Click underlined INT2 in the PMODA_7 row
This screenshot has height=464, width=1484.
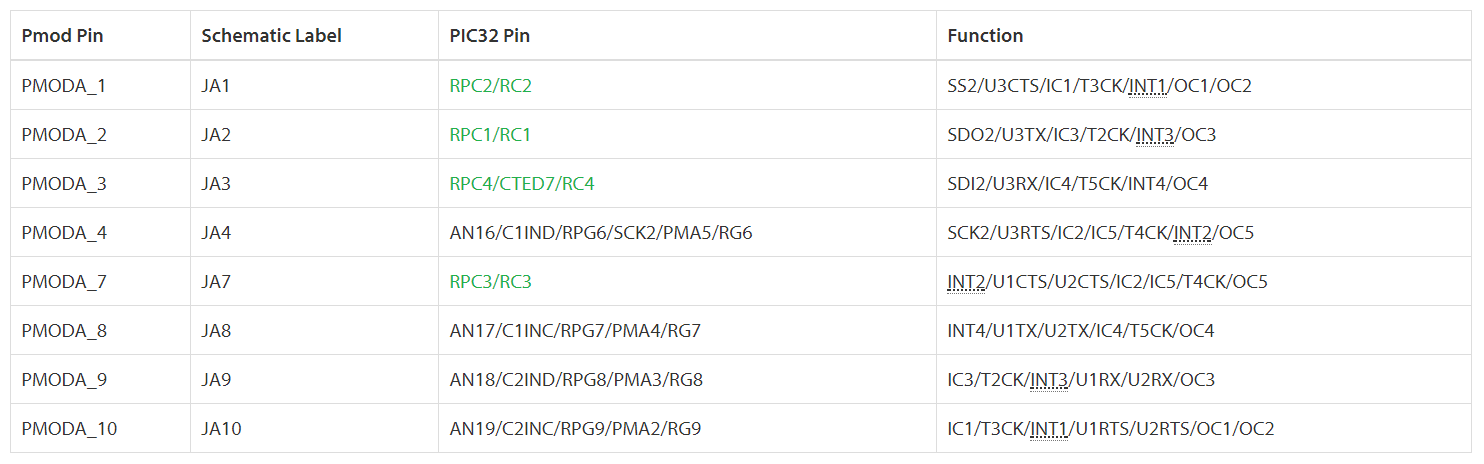tap(966, 282)
